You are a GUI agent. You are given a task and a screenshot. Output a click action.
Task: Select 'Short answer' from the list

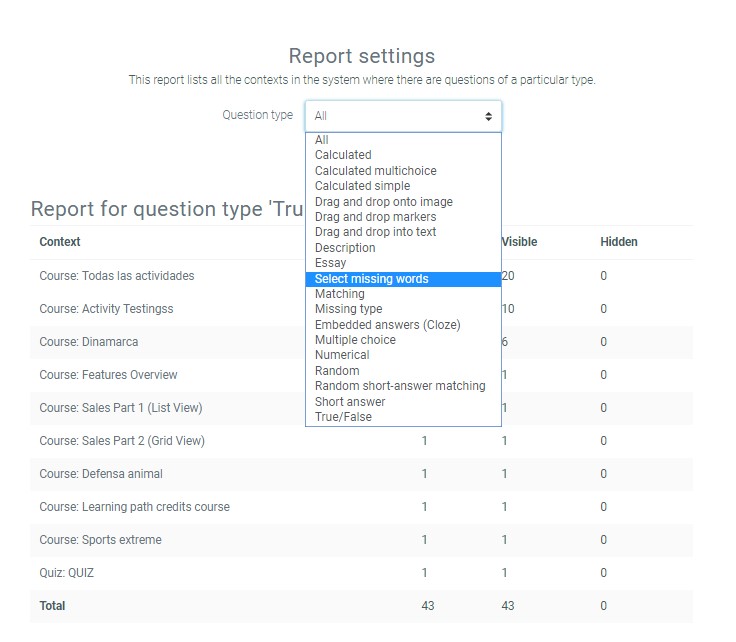[350, 402]
